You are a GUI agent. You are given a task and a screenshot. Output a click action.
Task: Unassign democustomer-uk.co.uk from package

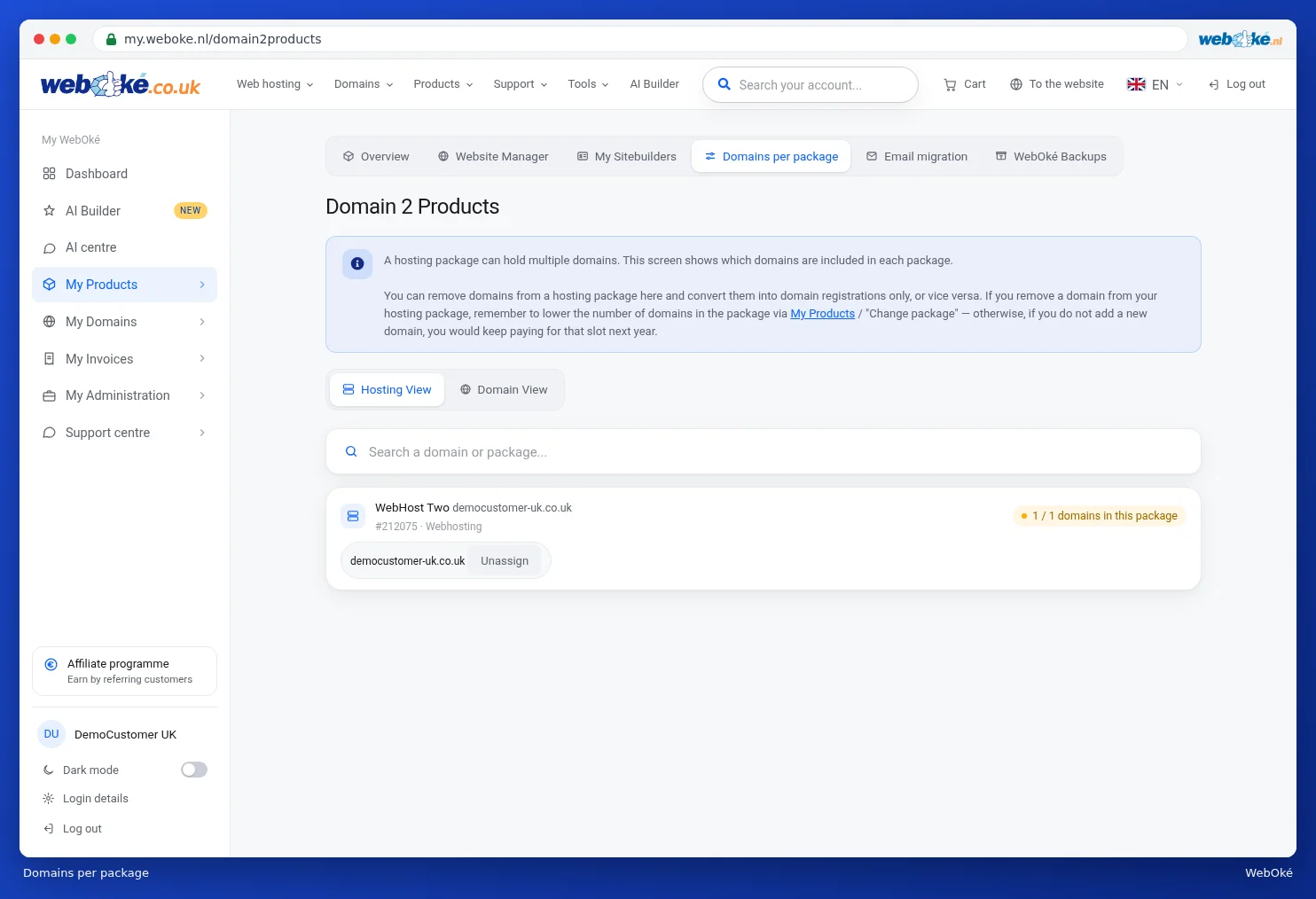point(505,561)
